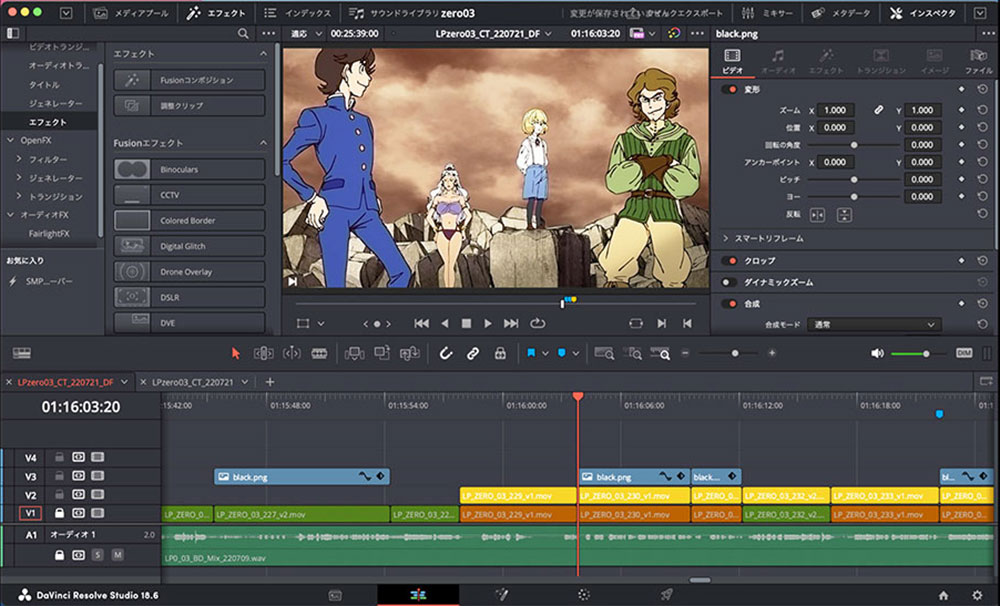The height and width of the screenshot is (606, 1000).
Task: Click the search magnifier in effects panel
Action: (x=243, y=33)
